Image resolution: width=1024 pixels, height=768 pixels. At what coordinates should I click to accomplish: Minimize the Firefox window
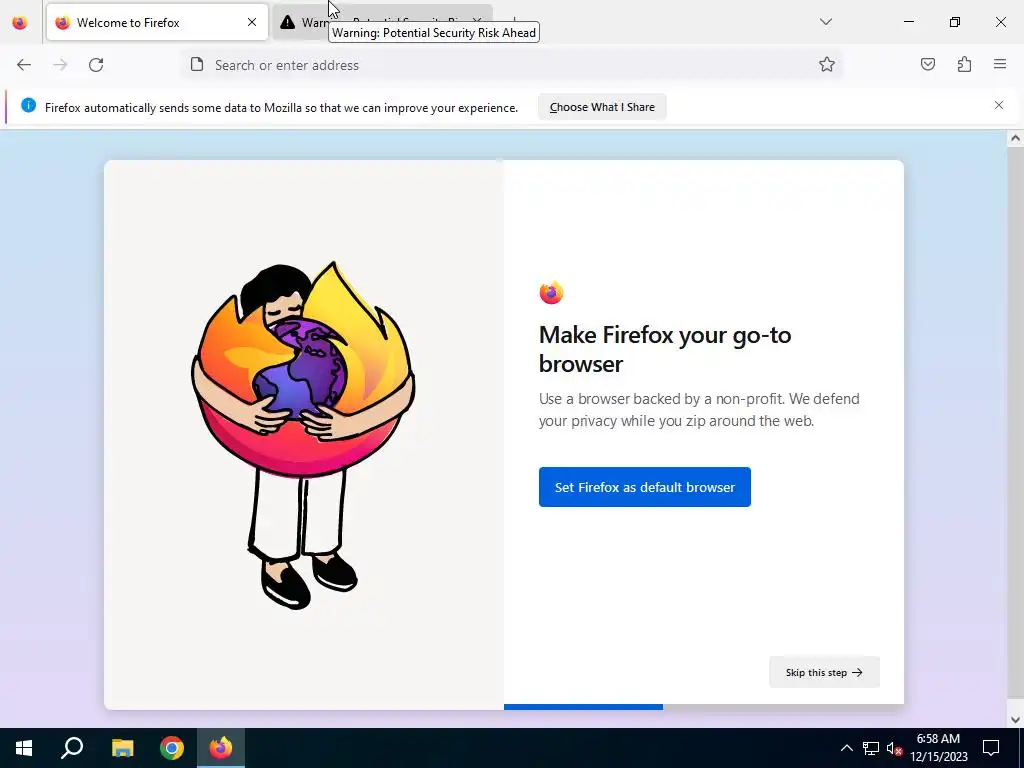click(908, 22)
